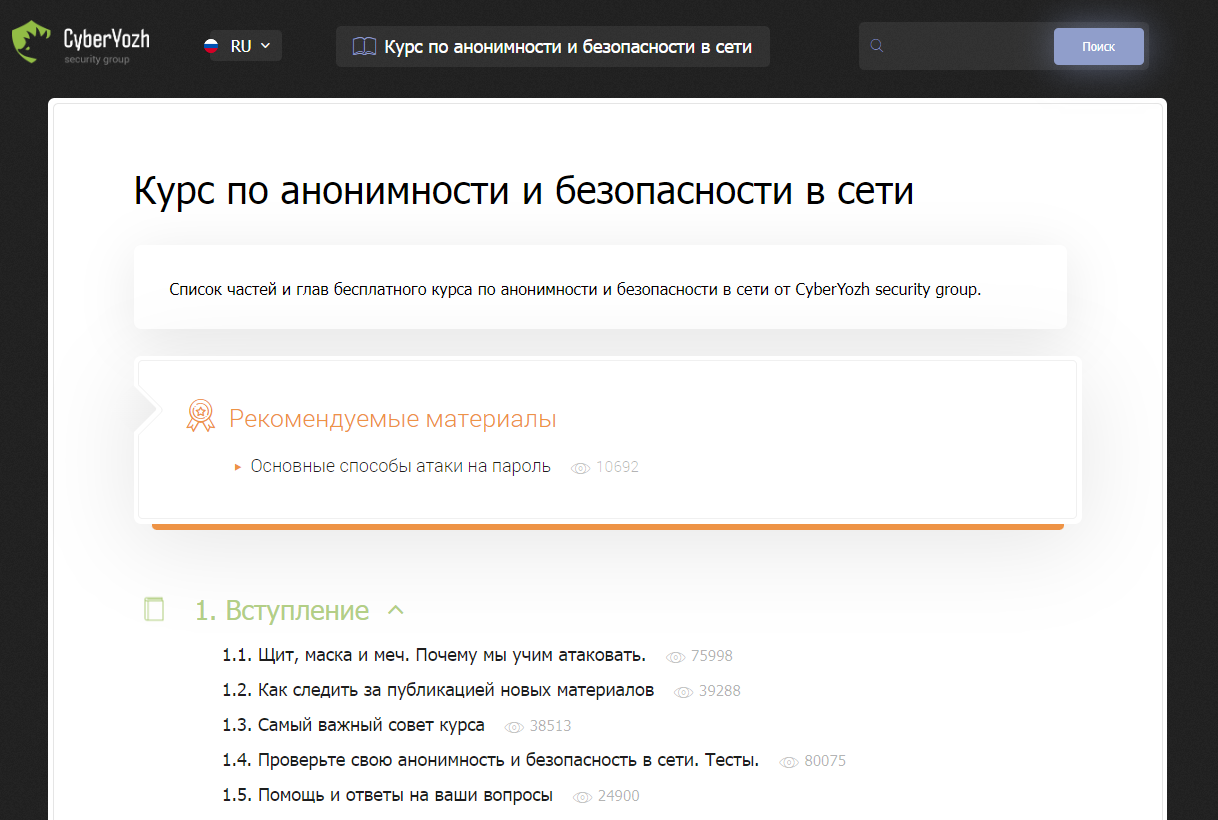Open Основные способы атаки на пароль link
The image size is (1218, 820).
(x=400, y=466)
